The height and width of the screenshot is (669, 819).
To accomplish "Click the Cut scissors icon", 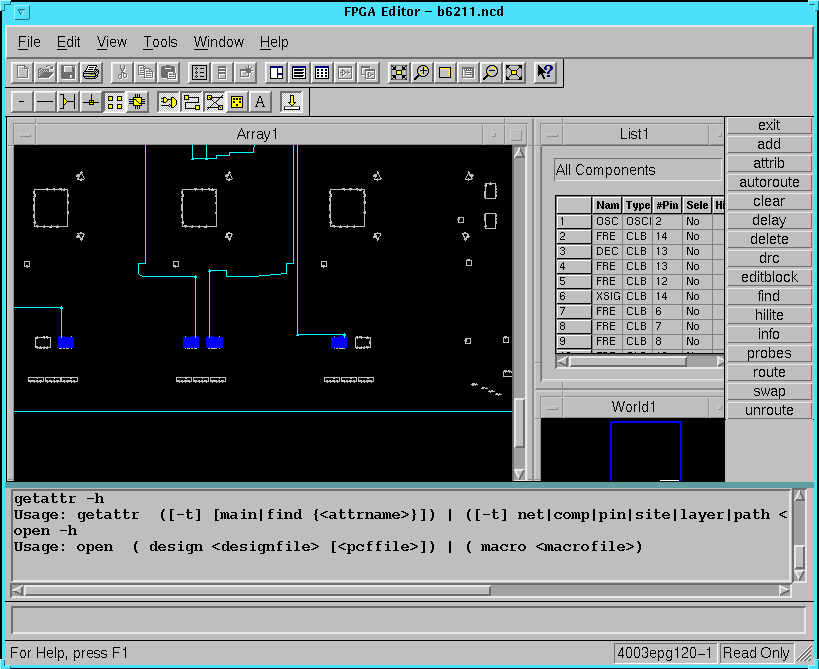I will pyautogui.click(x=121, y=72).
